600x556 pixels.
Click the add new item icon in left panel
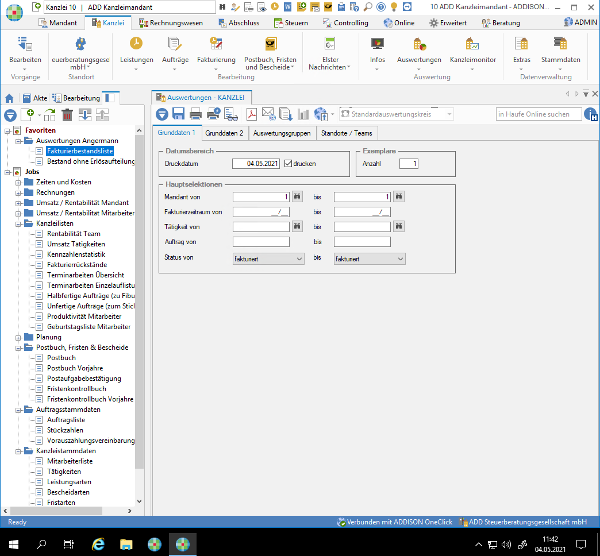pyautogui.click(x=28, y=114)
